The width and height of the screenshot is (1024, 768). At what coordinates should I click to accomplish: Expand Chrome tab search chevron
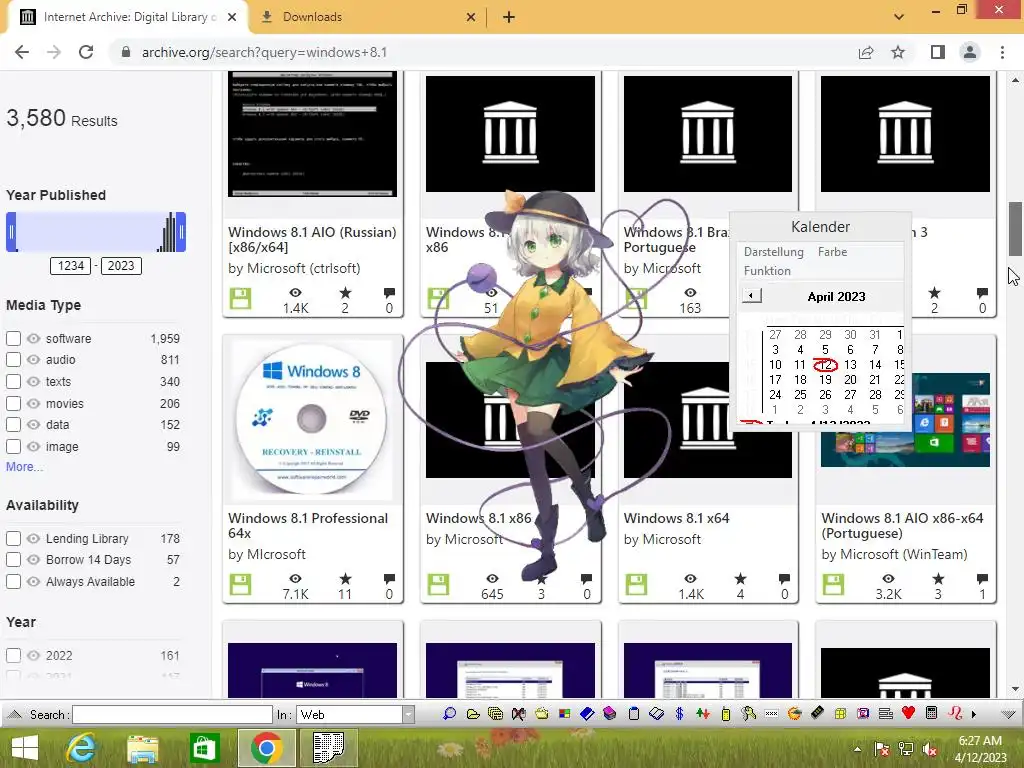tap(899, 16)
